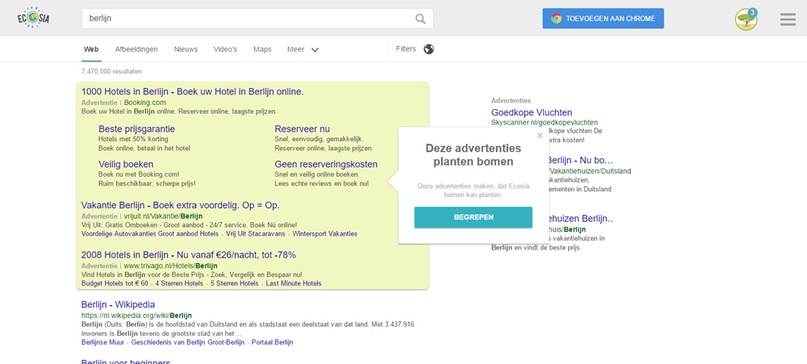Open the hamburger menu
807x364 pixels.
point(787,19)
